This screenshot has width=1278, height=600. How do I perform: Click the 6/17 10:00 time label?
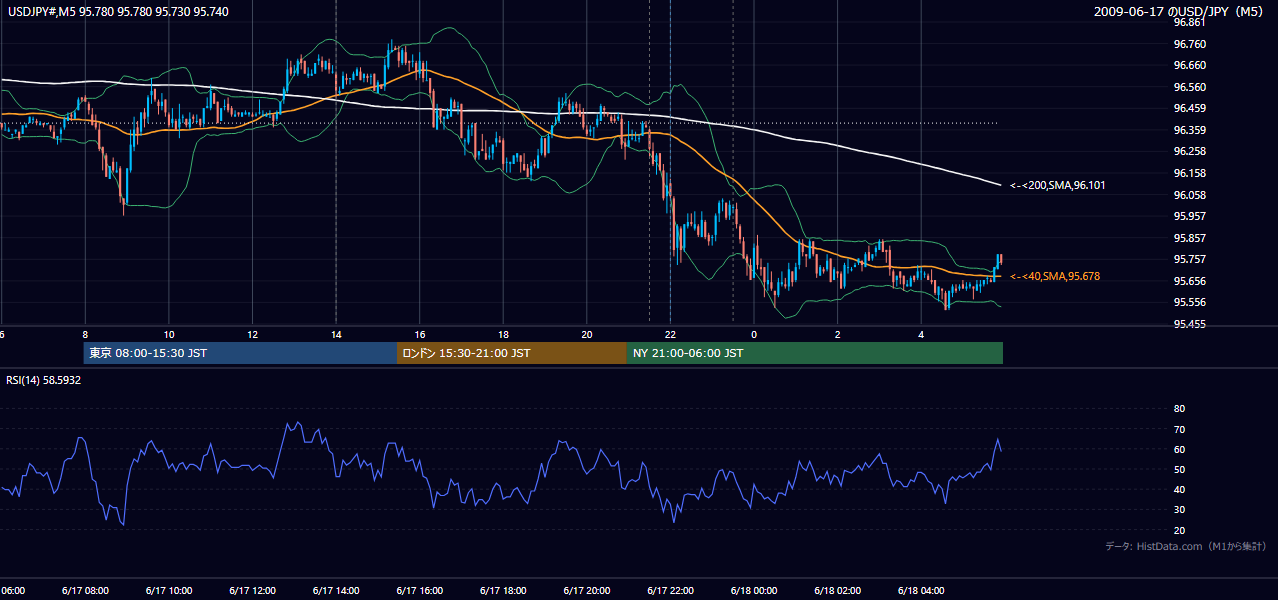(x=169, y=591)
